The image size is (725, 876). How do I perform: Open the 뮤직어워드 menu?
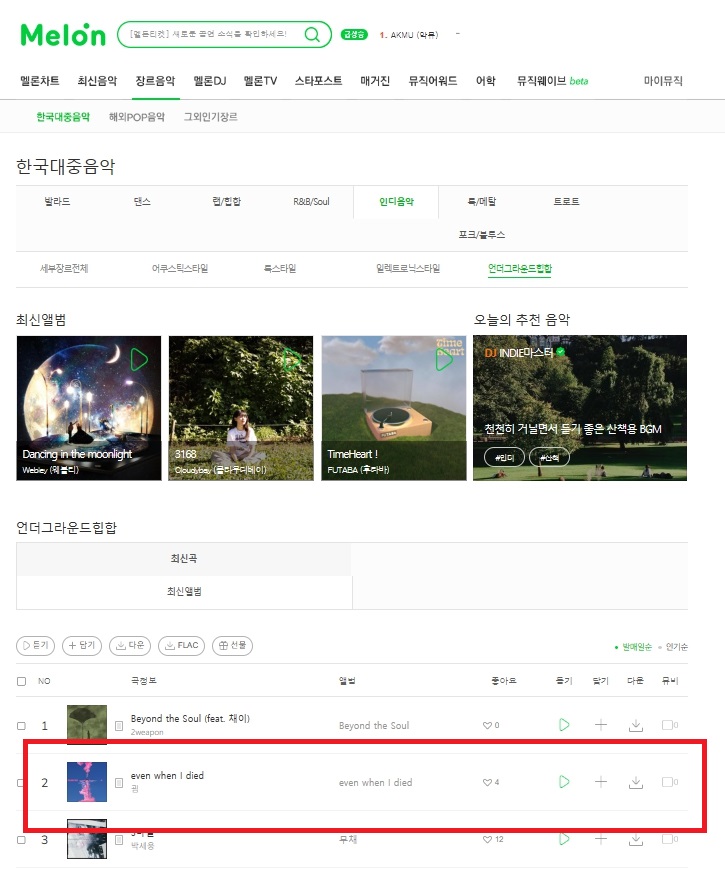433,81
